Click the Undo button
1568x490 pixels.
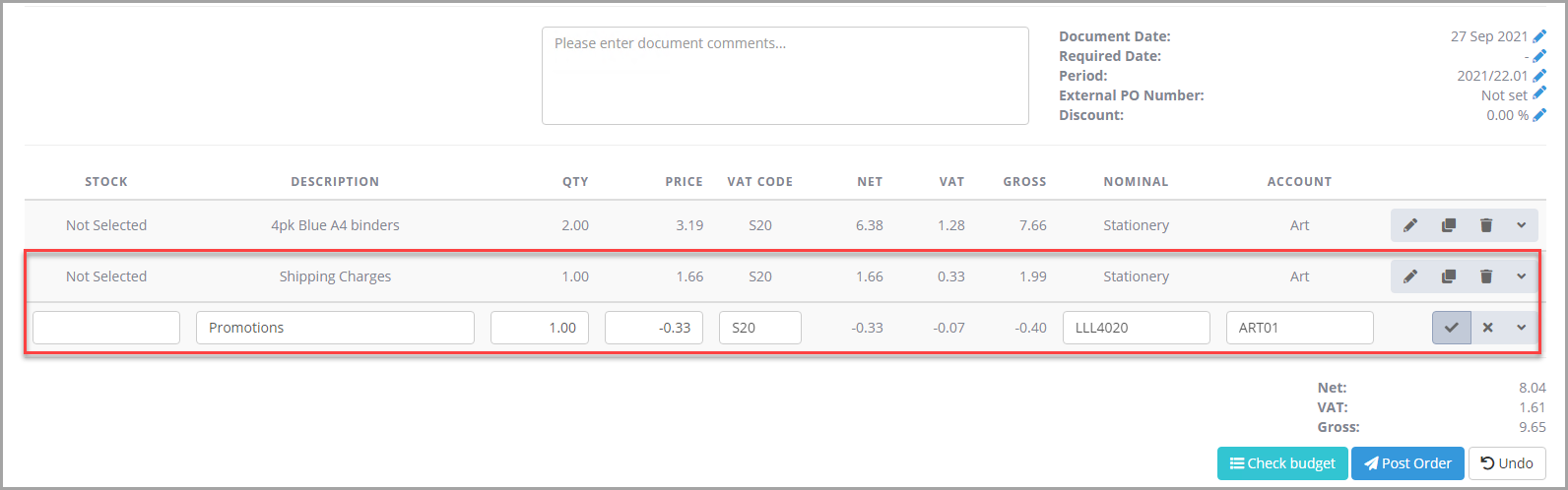coord(1506,463)
